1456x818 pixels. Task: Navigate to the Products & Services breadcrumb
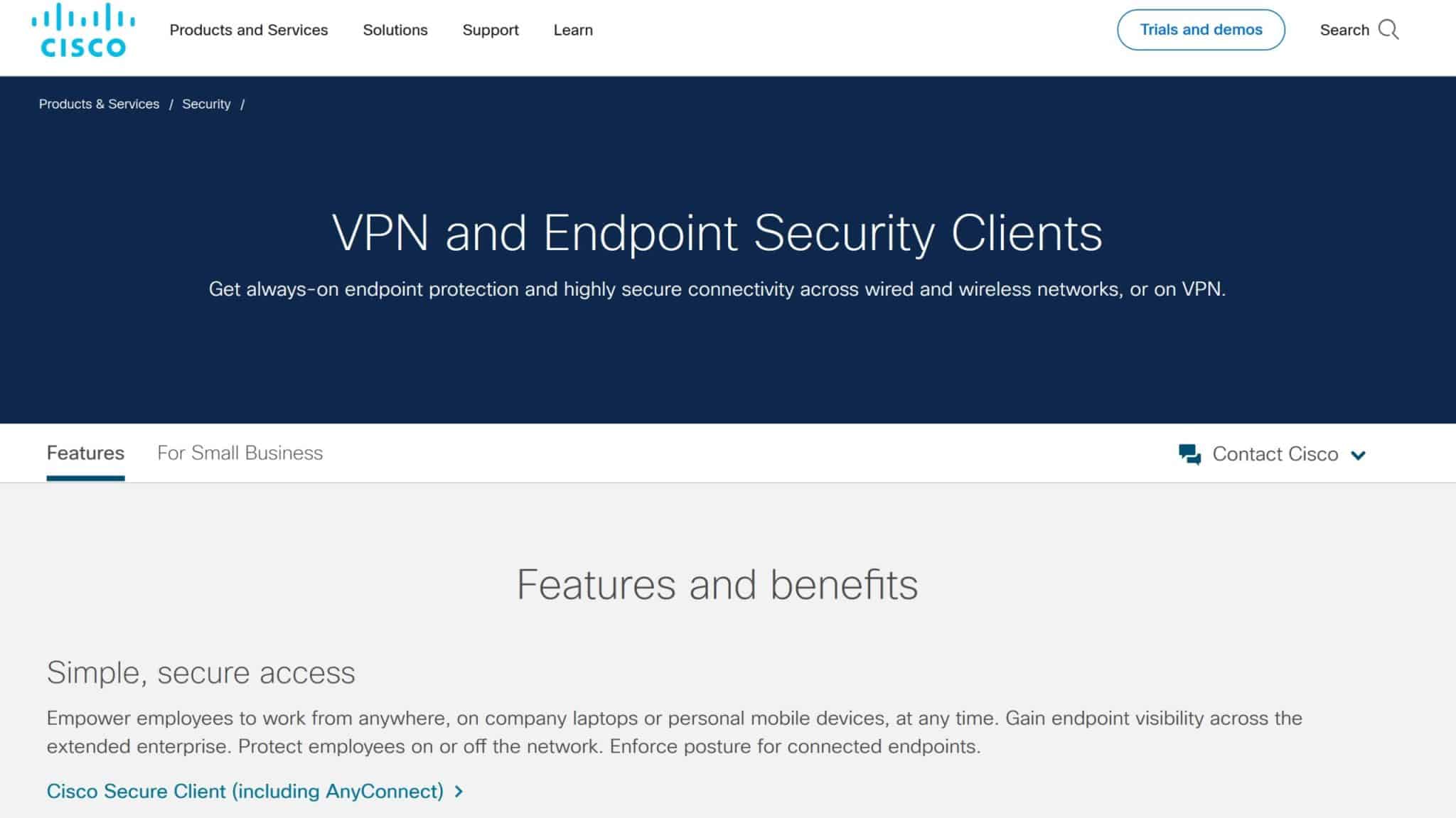[x=99, y=104]
